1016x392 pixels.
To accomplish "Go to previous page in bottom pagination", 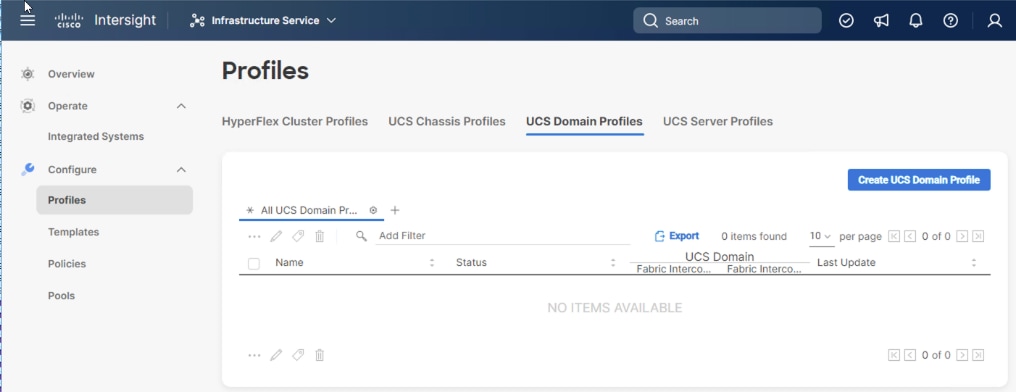I will click(x=910, y=355).
